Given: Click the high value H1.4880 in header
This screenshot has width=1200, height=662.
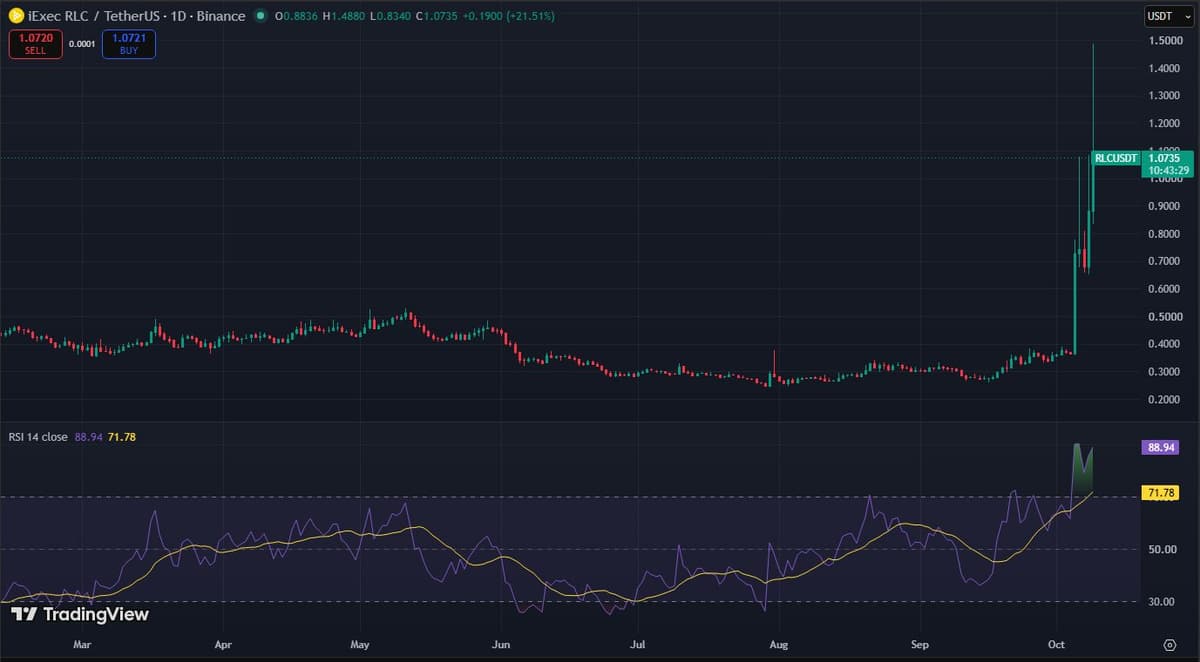Looking at the screenshot, I should click(344, 16).
